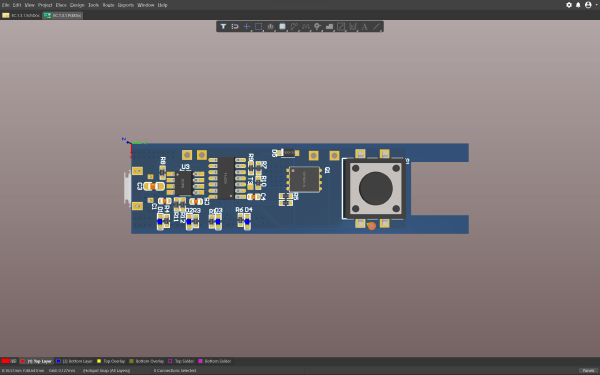Select the D4 LED on the board

[247, 222]
